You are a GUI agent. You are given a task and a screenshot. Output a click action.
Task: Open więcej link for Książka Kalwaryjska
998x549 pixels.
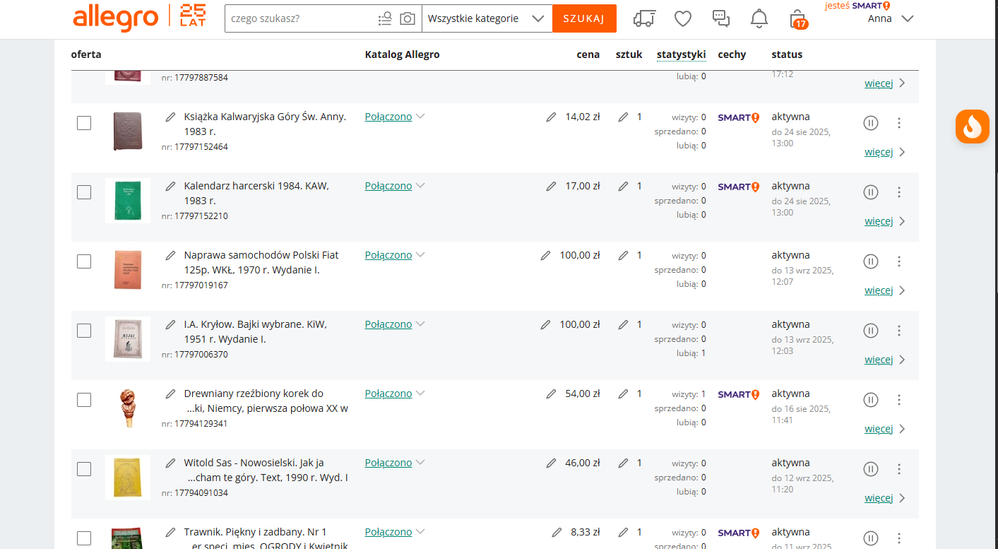[878, 152]
